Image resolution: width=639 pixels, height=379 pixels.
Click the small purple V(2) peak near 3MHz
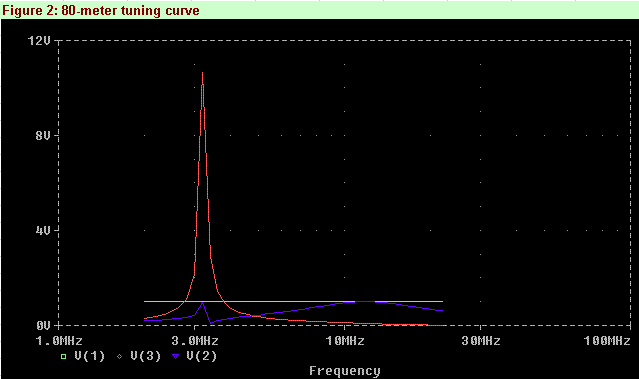pos(203,303)
